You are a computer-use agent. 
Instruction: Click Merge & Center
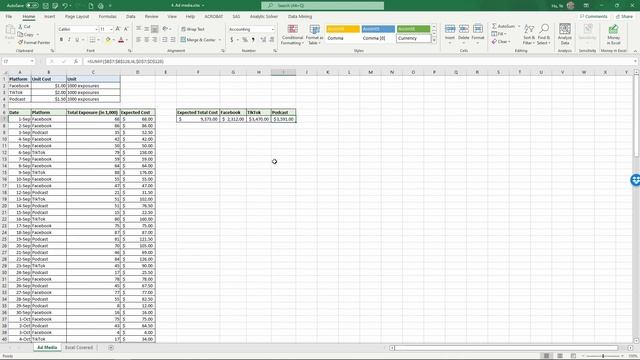click(198, 40)
